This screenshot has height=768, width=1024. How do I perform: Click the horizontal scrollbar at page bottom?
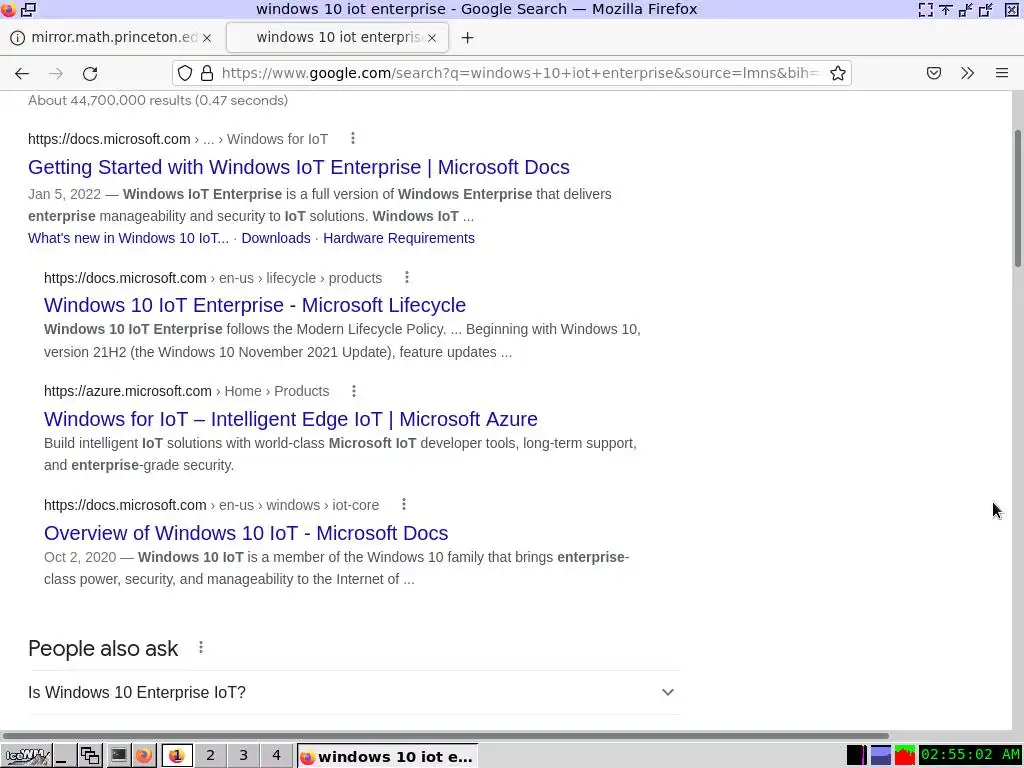coord(445,735)
